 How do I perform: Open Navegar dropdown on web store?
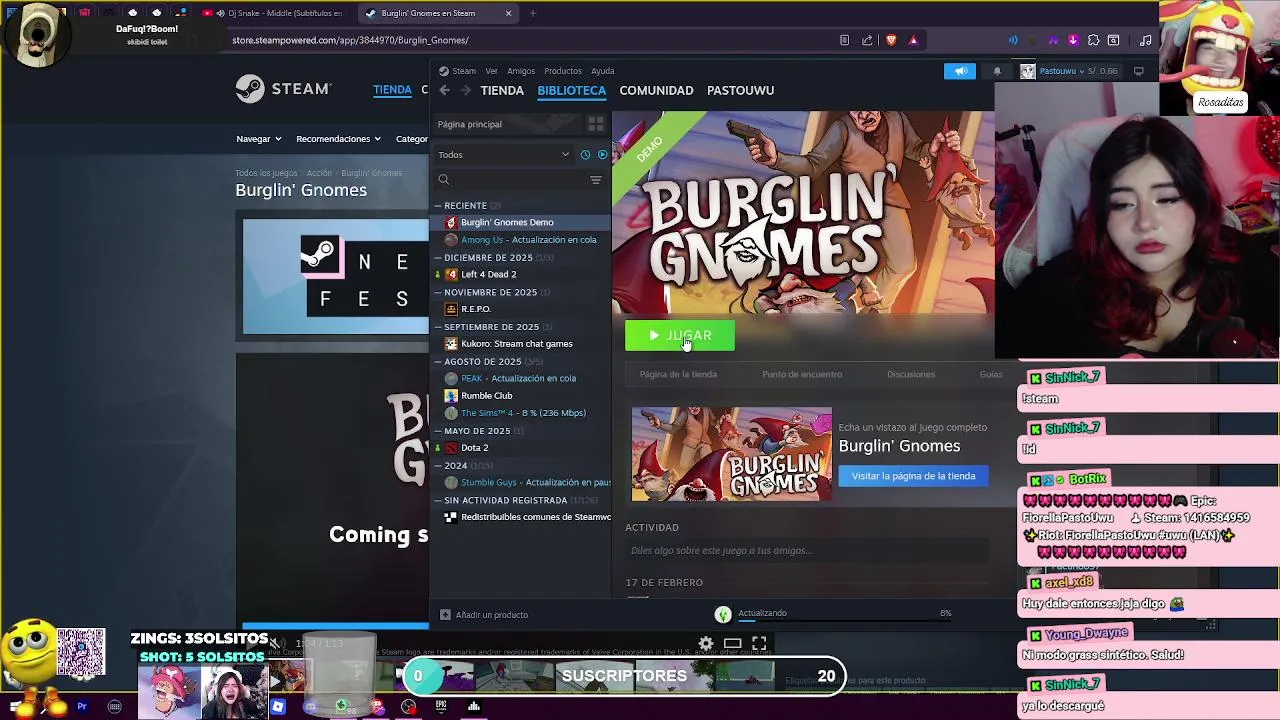(259, 139)
